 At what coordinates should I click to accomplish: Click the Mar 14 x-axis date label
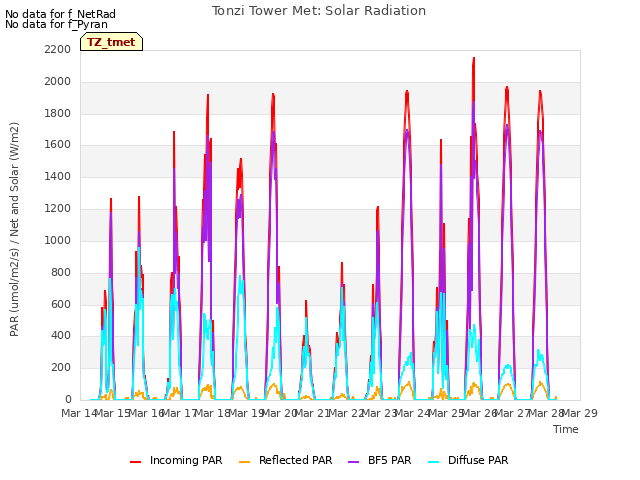click(x=78, y=413)
